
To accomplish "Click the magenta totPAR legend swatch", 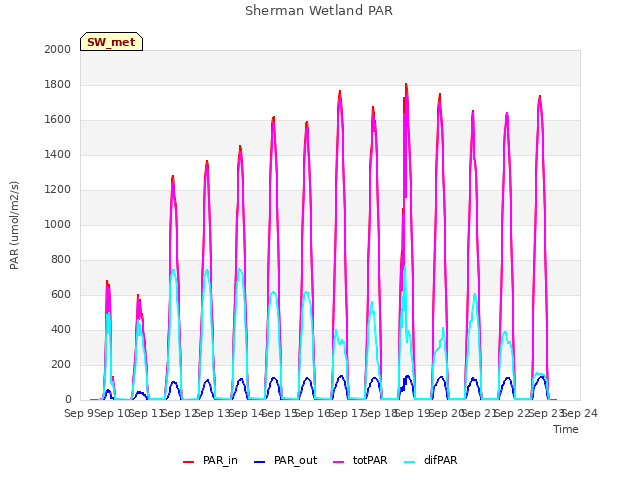I will (339, 462).
